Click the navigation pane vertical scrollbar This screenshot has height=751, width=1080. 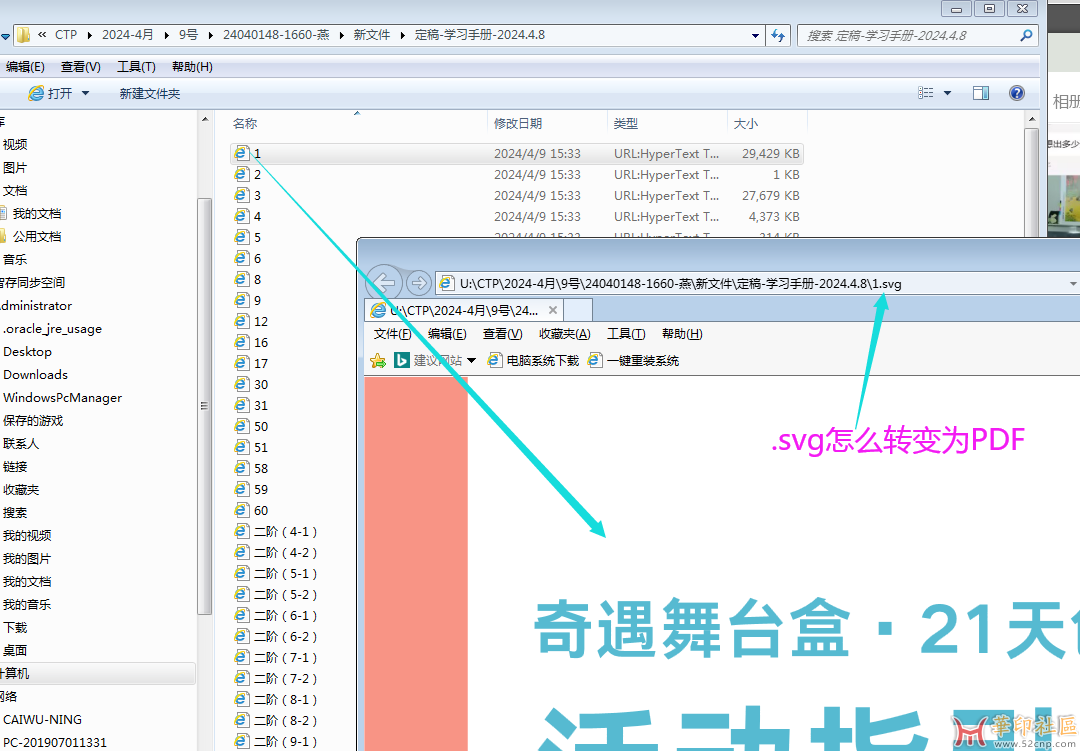[x=204, y=405]
